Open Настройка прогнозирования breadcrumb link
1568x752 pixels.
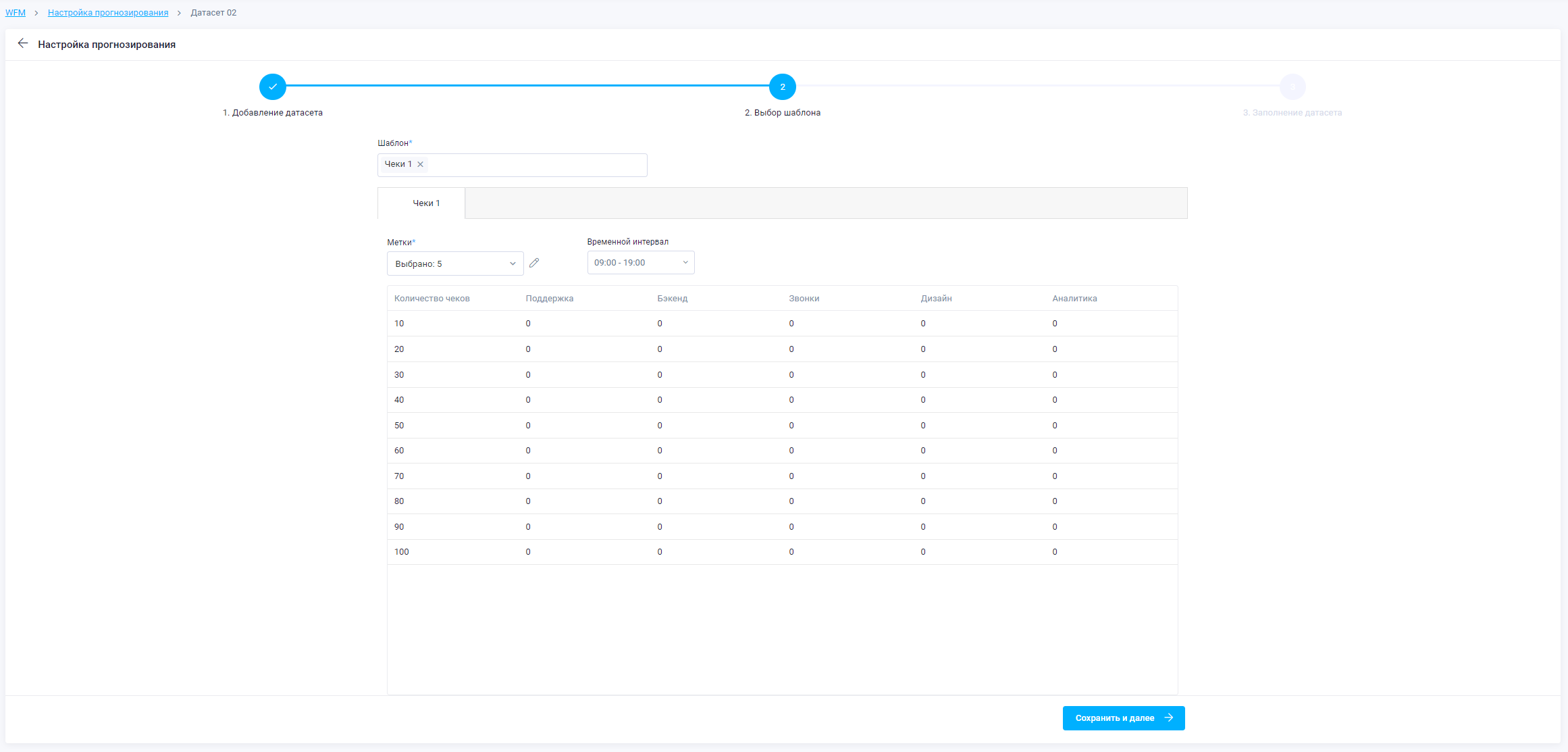pyautogui.click(x=108, y=13)
